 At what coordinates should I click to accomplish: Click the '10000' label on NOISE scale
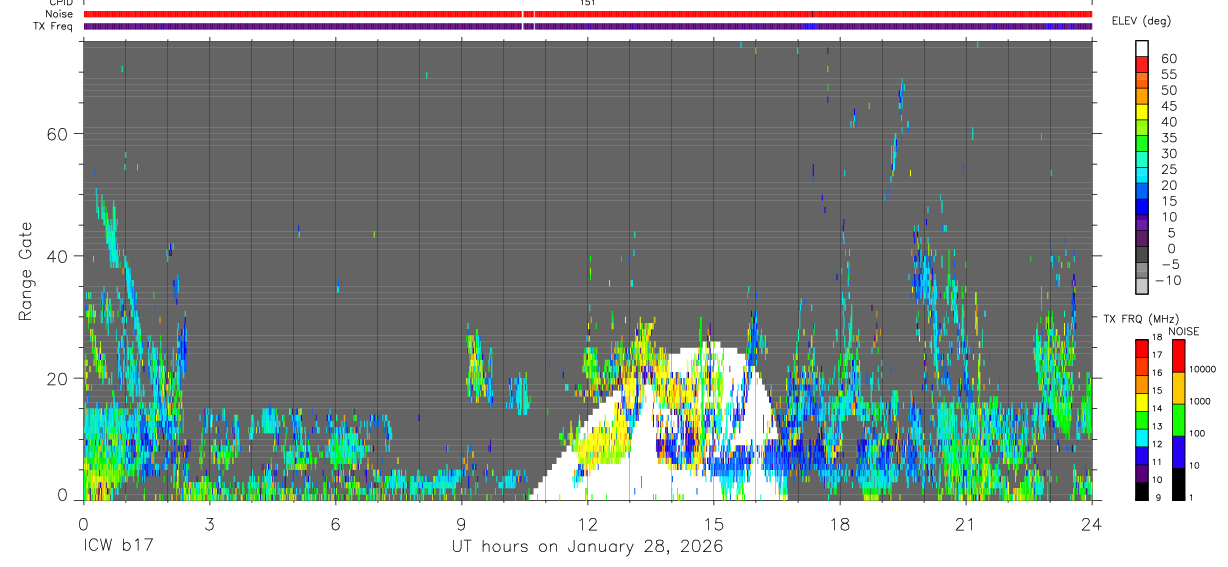(1204, 369)
